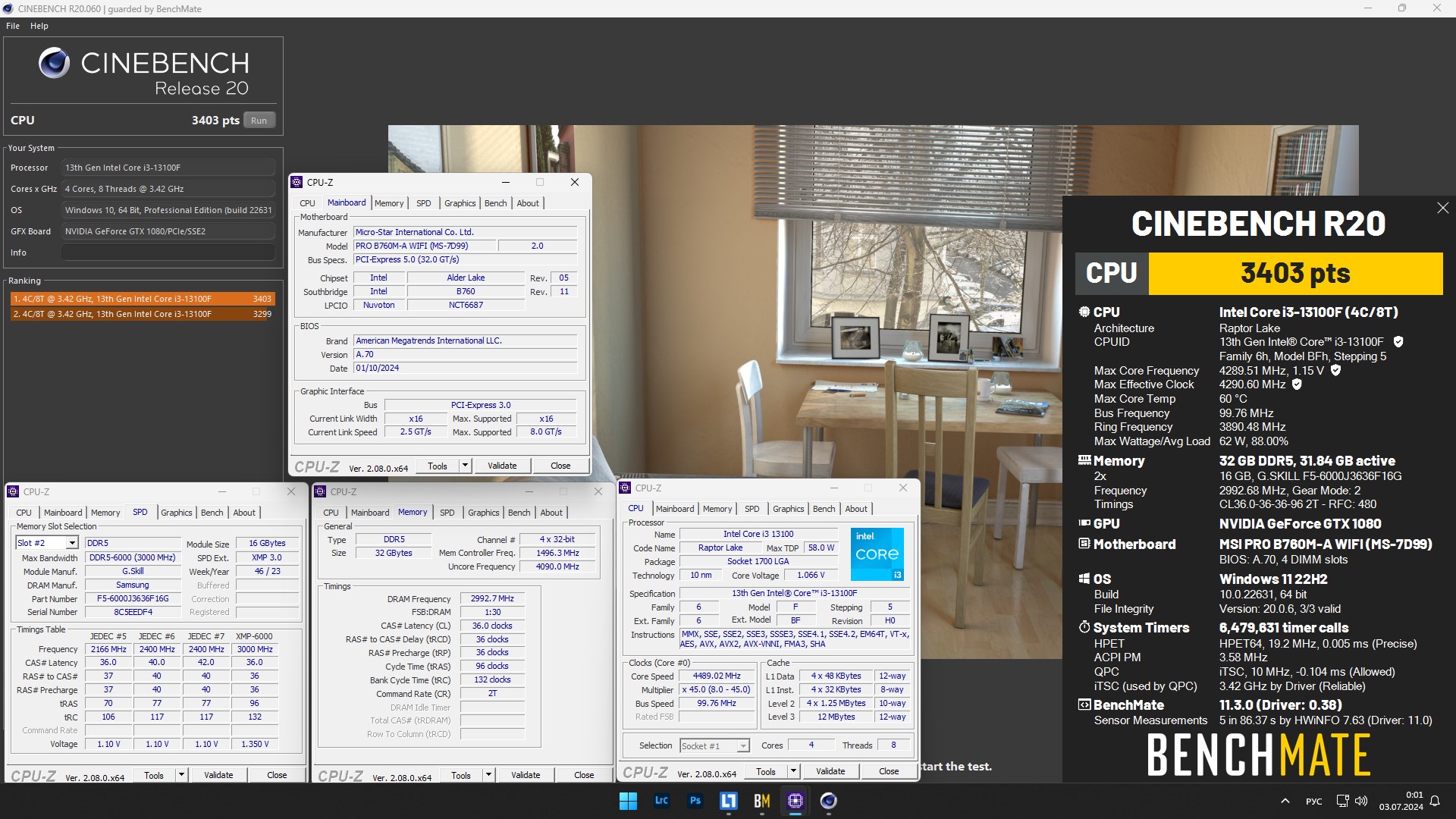1456x819 pixels.
Task: Close the BenchMate result panel
Action: click(1442, 208)
